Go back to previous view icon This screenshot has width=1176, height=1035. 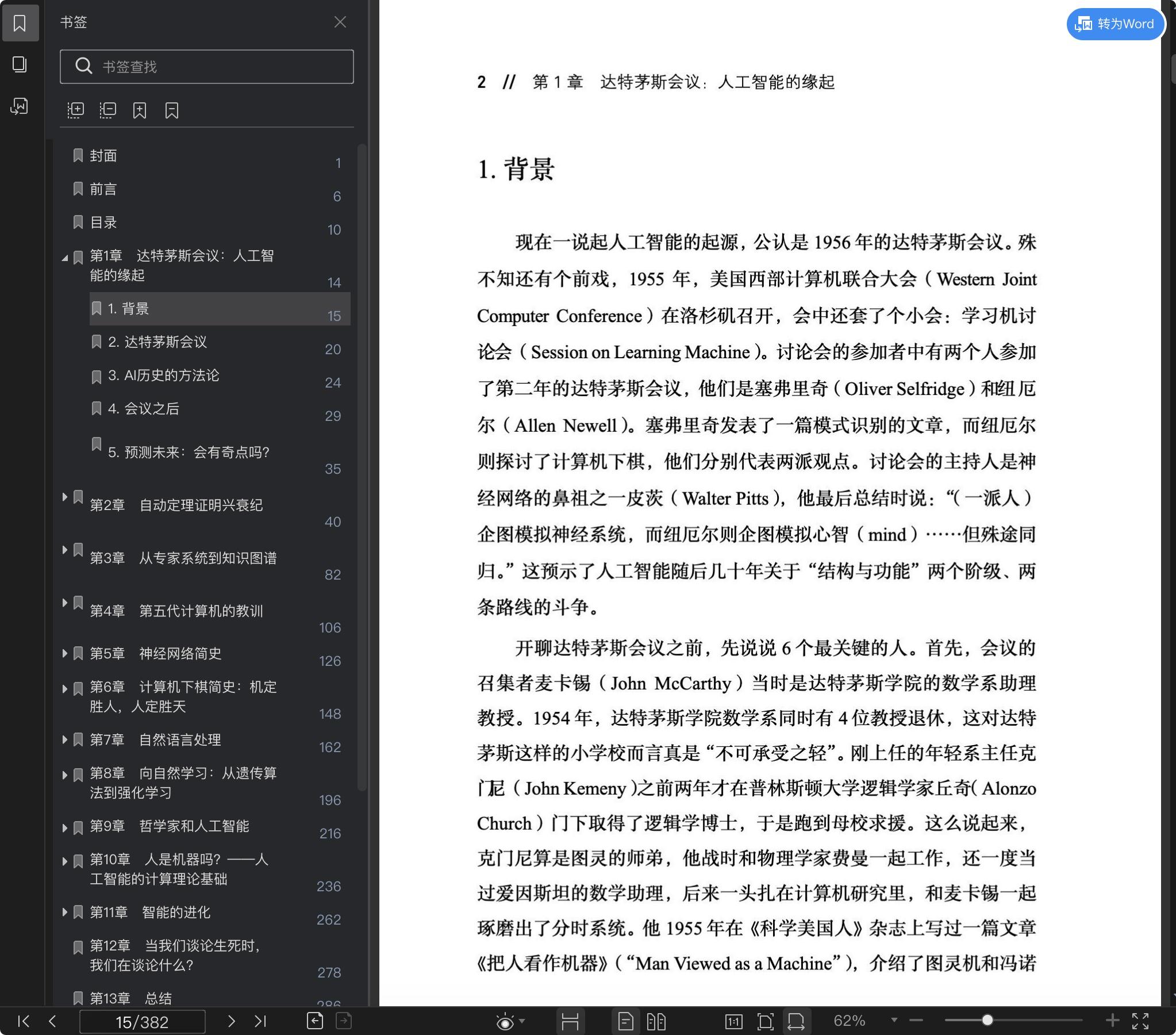[x=315, y=1021]
